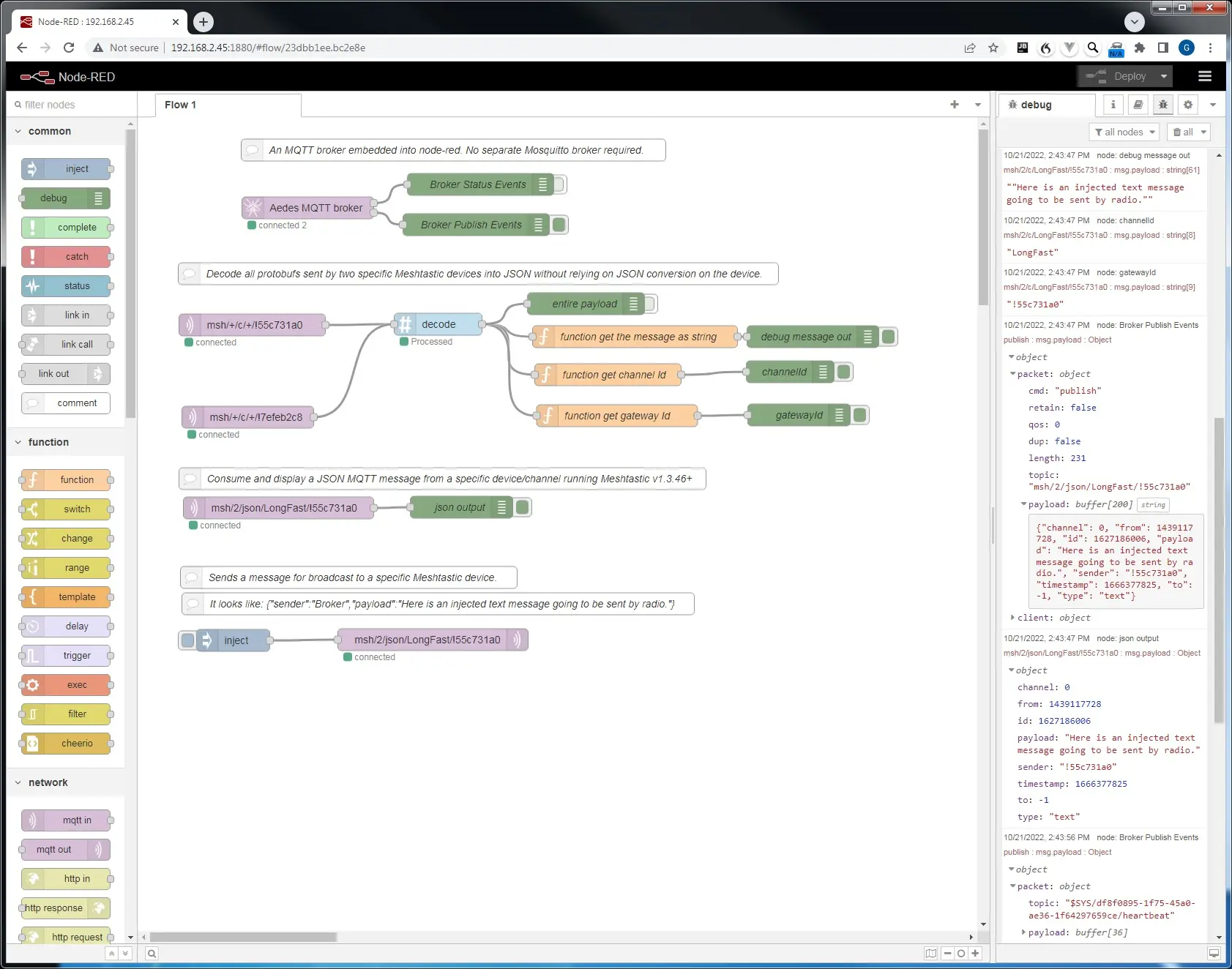This screenshot has height=969, width=1232.
Task: Zoom in the canvas with plus icon
Action: (975, 953)
